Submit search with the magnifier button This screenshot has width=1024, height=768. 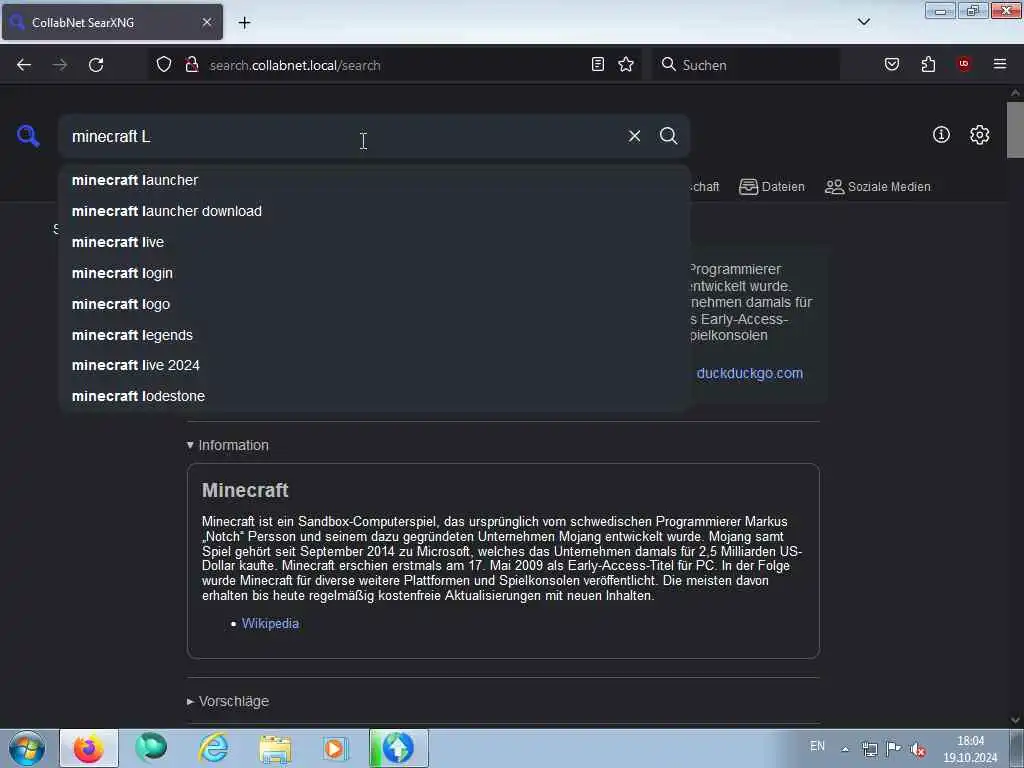click(x=668, y=136)
